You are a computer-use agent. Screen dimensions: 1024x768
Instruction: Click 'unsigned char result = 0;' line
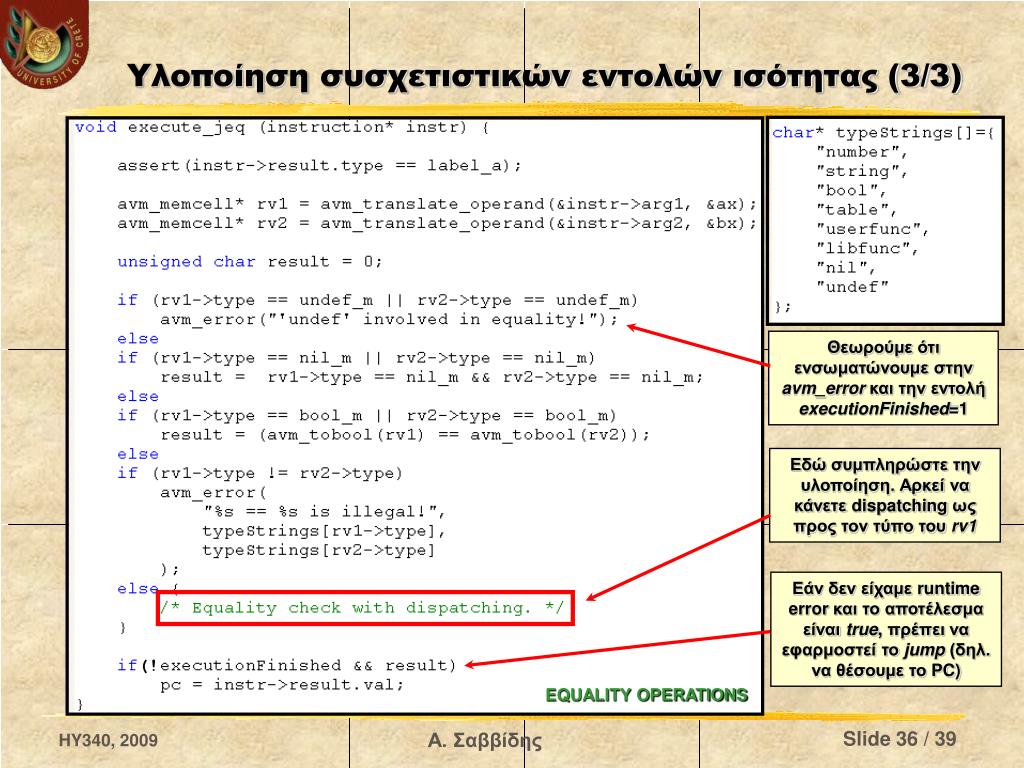click(249, 262)
